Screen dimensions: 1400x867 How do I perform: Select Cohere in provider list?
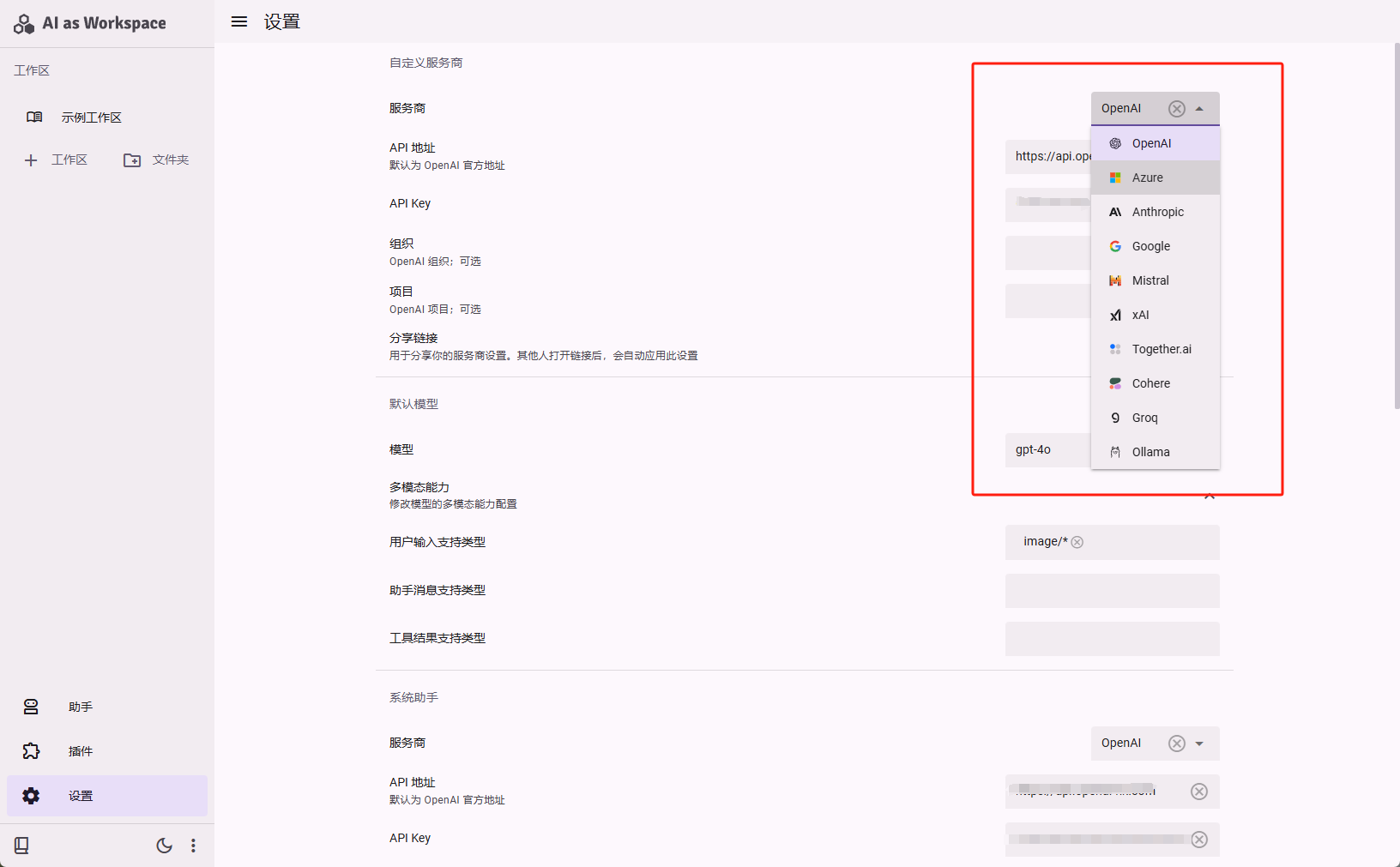[1156, 383]
